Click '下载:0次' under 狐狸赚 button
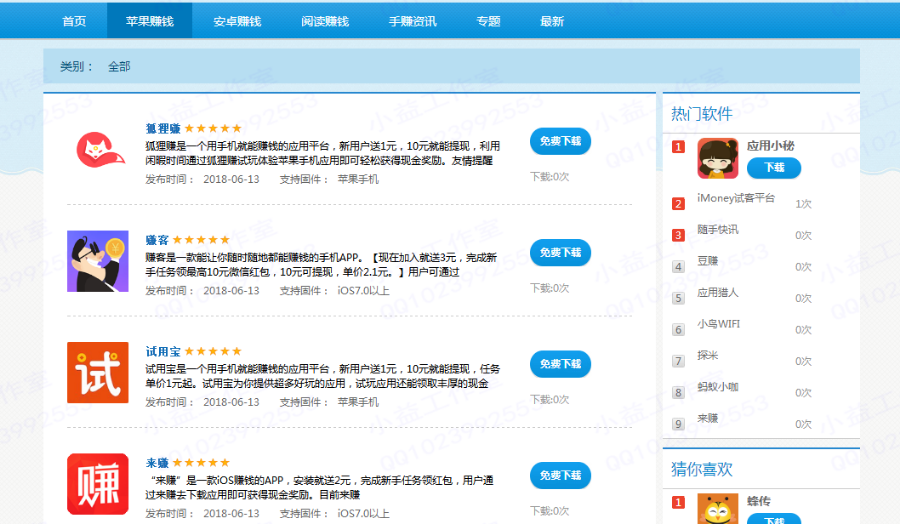The width and height of the screenshot is (900, 524). pos(549,177)
